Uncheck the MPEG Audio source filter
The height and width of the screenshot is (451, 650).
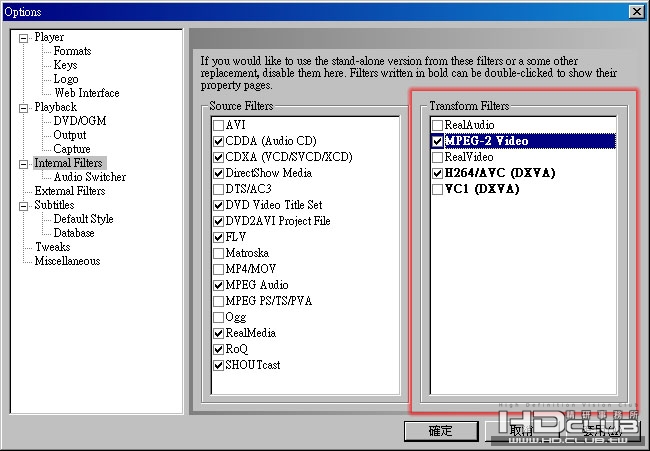pyautogui.click(x=218, y=285)
